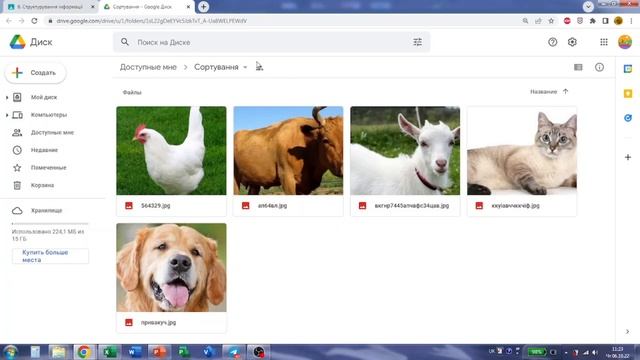Open Telegram from the taskbar
Viewport: 640px width, 360px height.
[234, 352]
